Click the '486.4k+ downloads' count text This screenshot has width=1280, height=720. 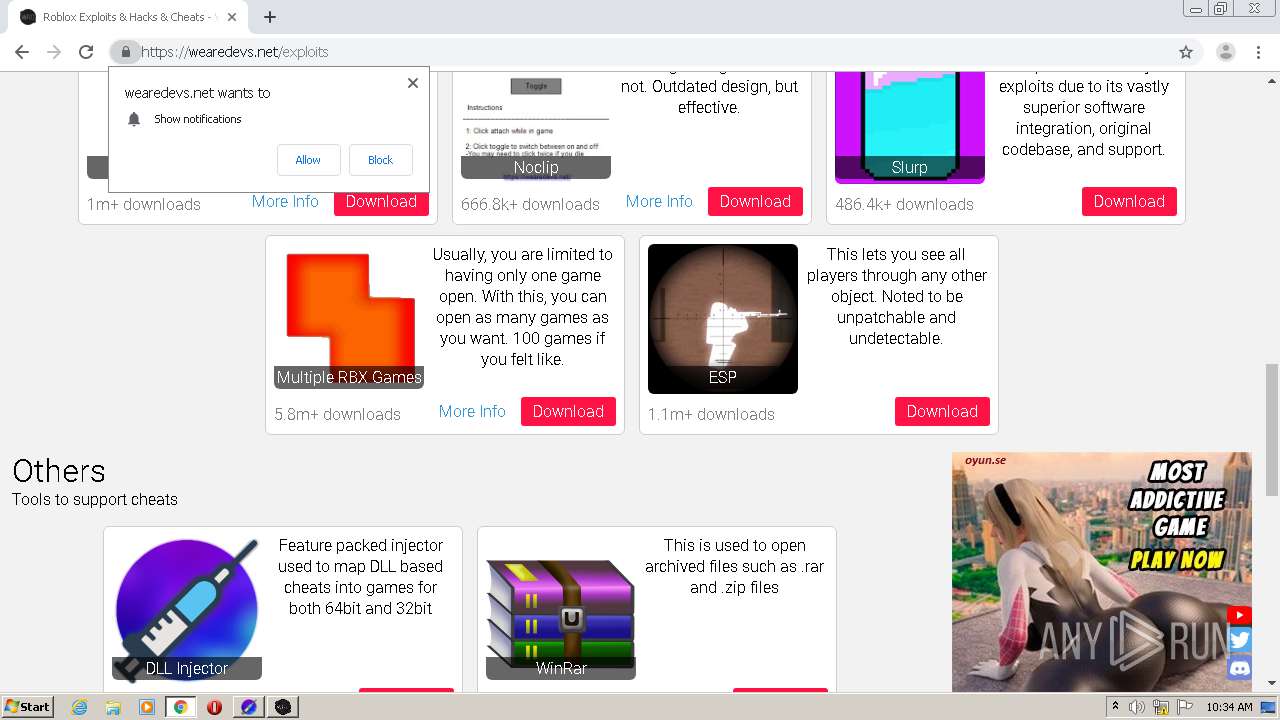tap(904, 204)
